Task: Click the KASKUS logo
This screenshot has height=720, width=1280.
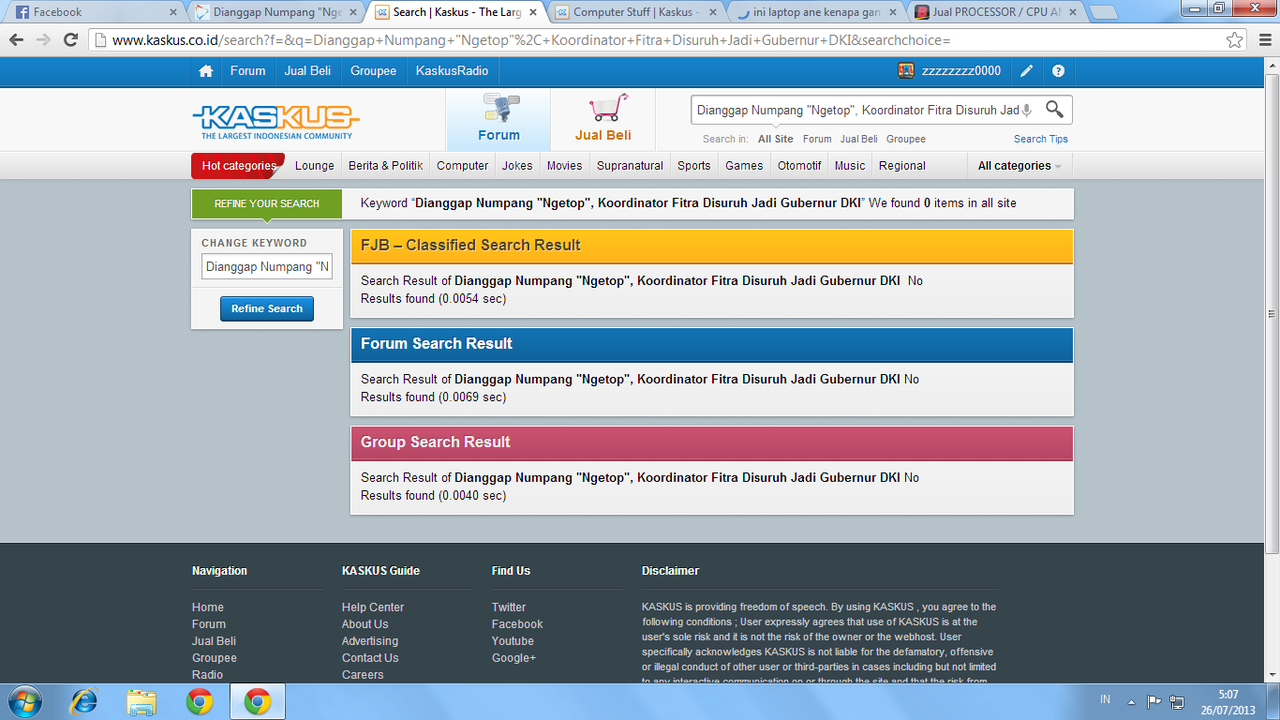Action: pyautogui.click(x=276, y=121)
